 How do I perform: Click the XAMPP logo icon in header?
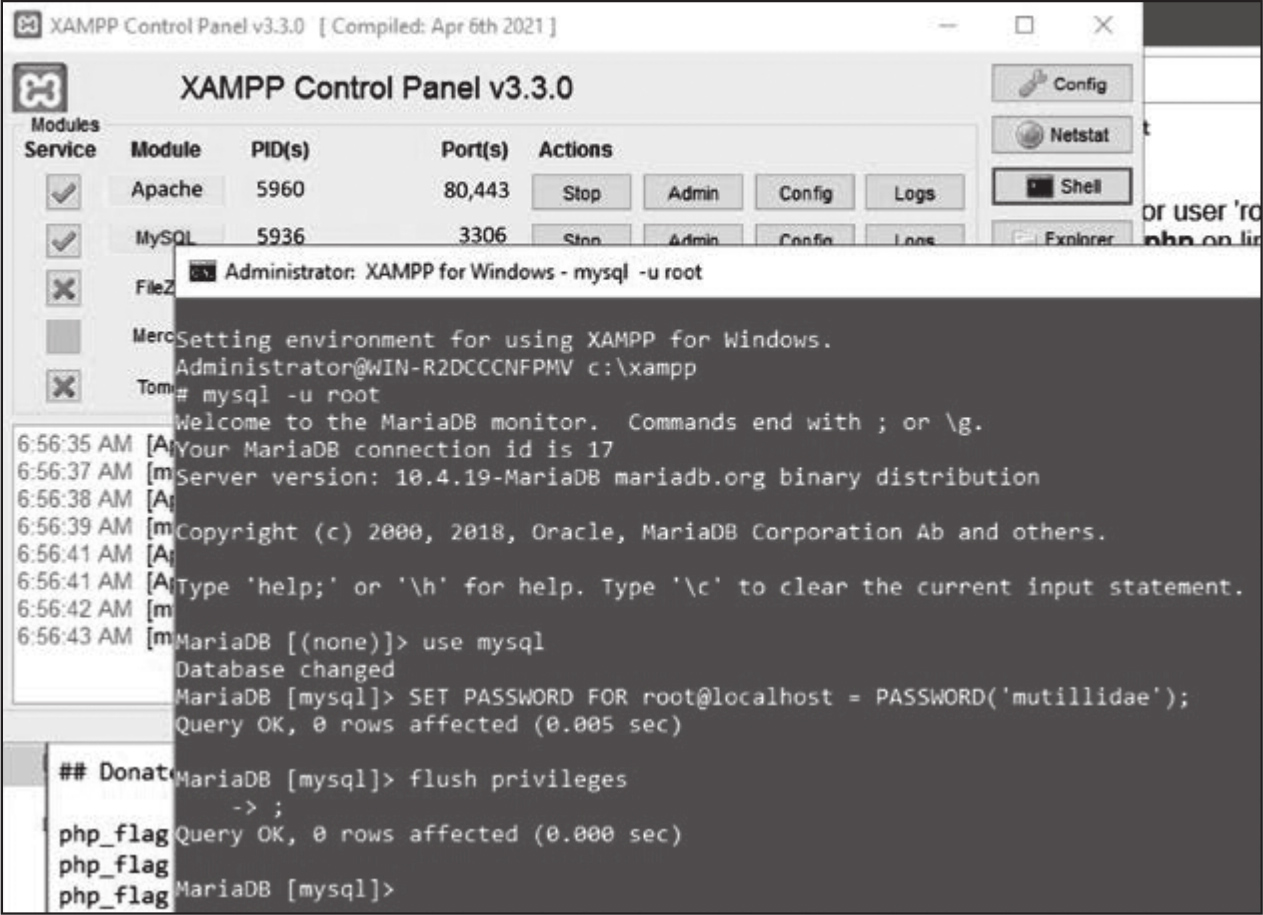(x=41, y=88)
